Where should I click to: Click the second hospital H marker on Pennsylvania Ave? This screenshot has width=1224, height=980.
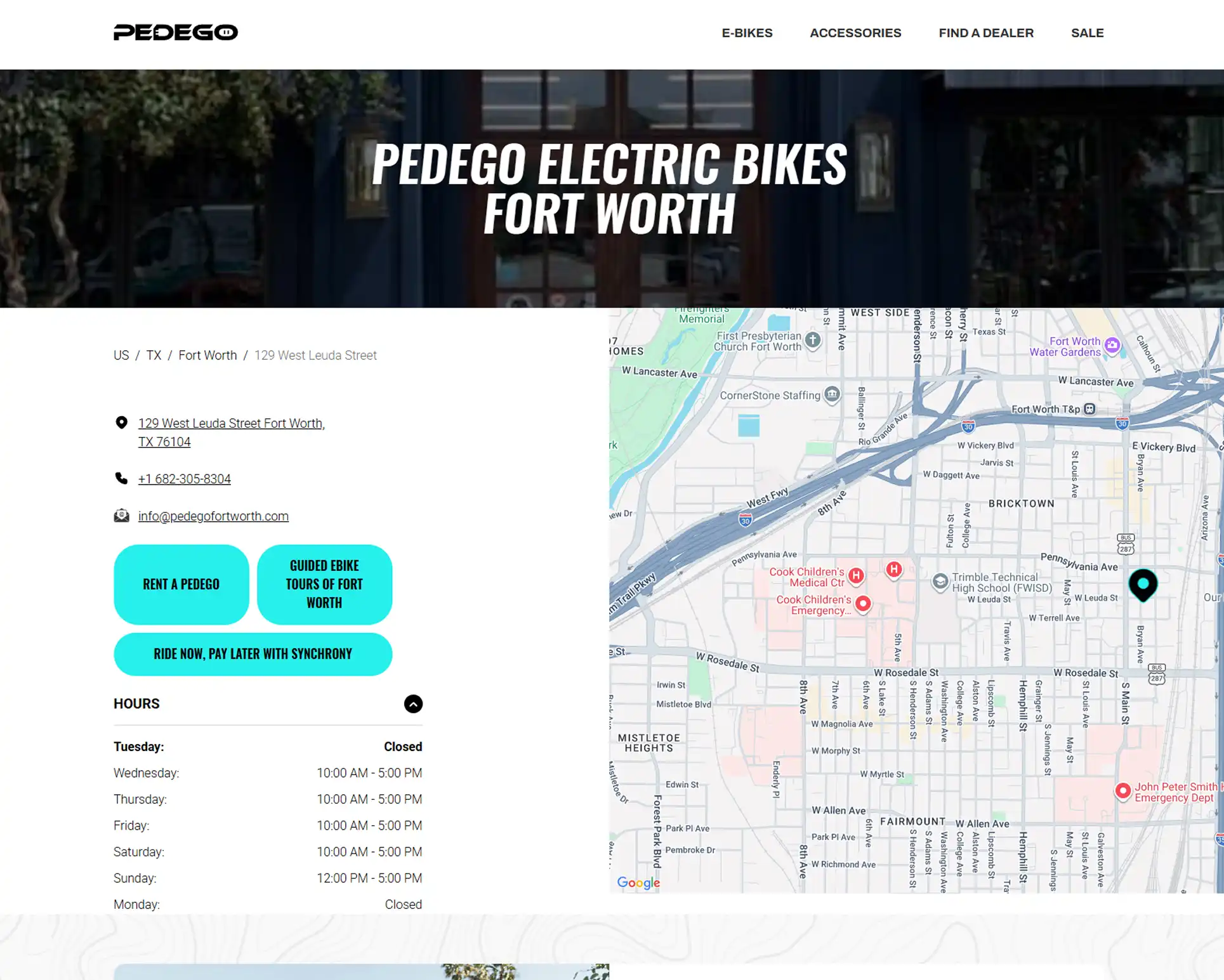[894, 570]
